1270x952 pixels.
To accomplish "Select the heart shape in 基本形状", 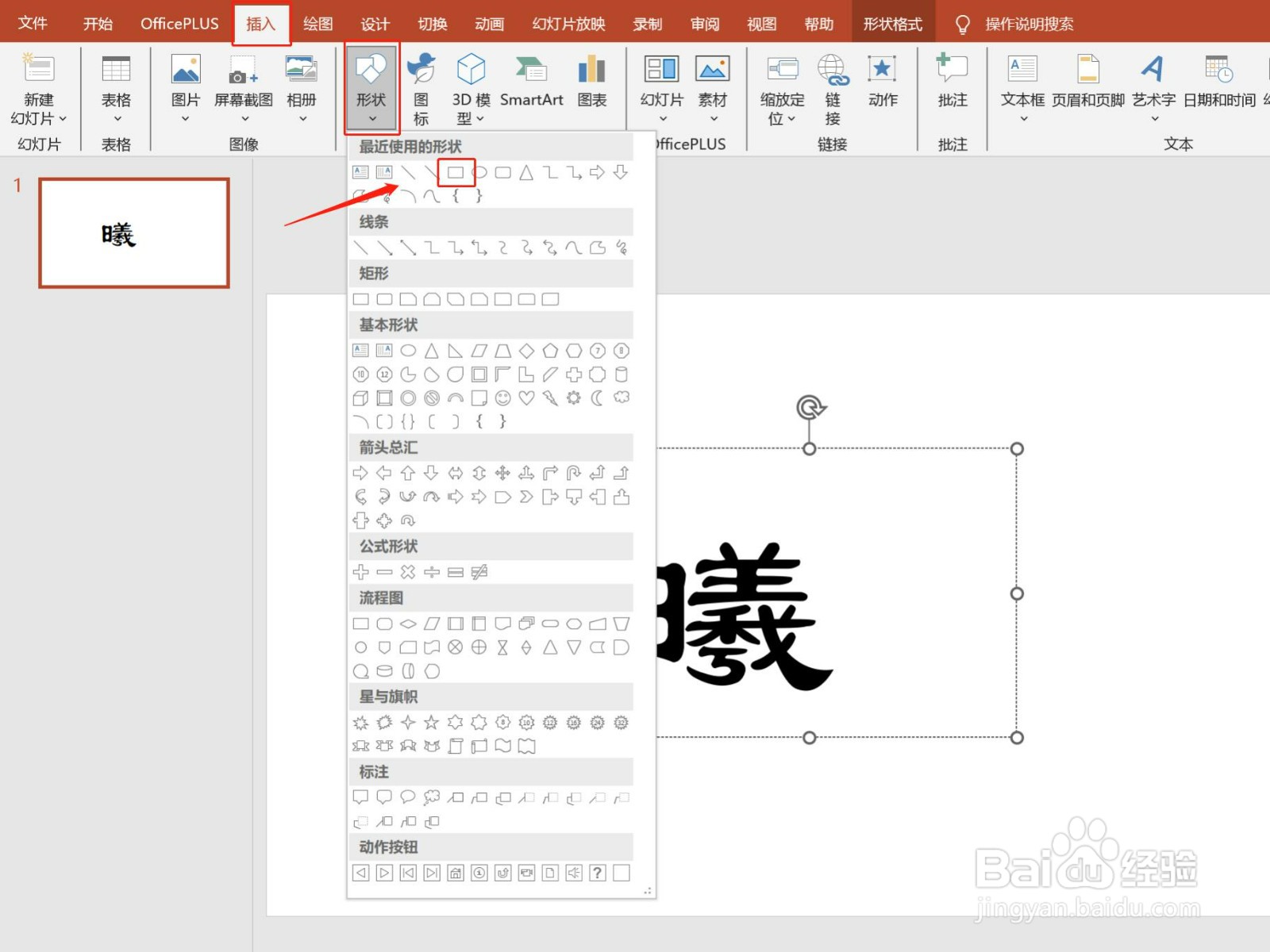I will (x=526, y=397).
